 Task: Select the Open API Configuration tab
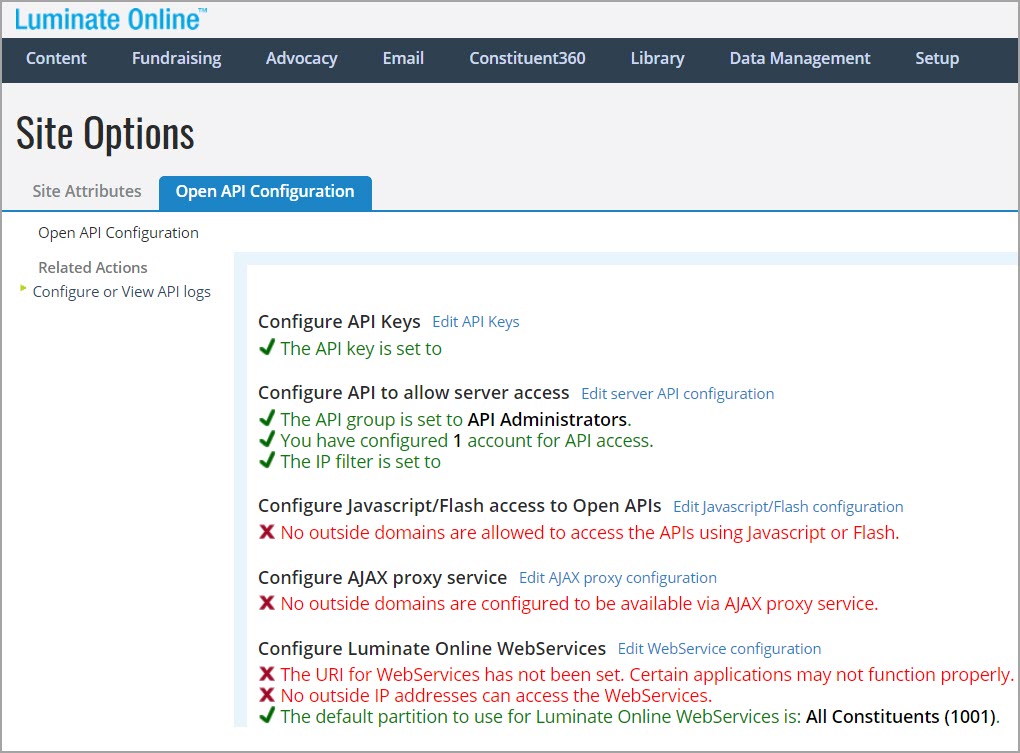click(x=265, y=192)
